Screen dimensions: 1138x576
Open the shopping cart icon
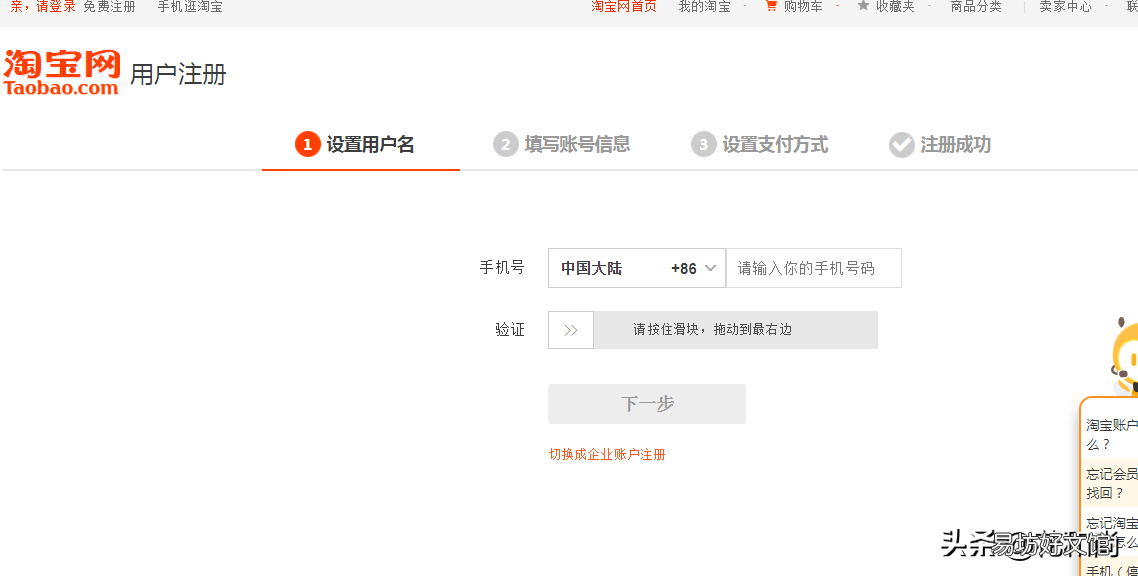coord(771,6)
